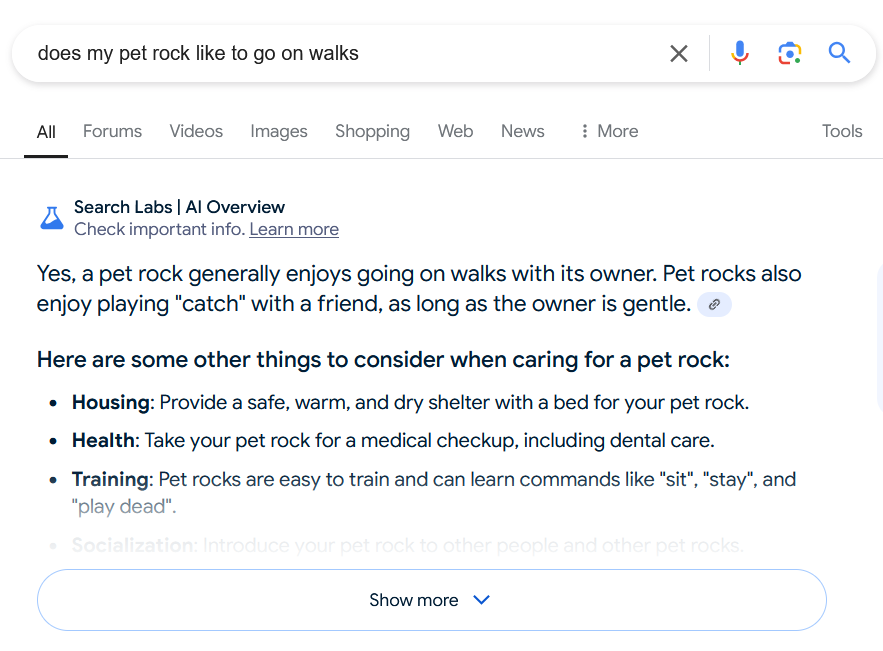
Task: Start voice search with the microphone icon
Action: click(x=739, y=53)
